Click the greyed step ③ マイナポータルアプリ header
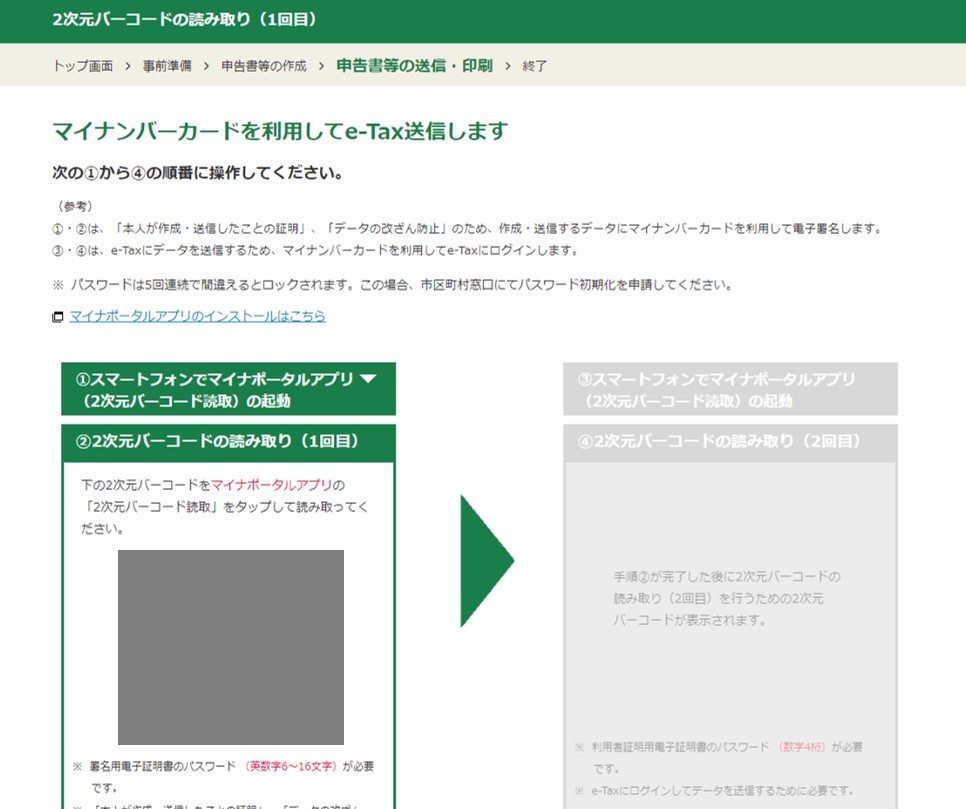The height and width of the screenshot is (809, 966). pyautogui.click(x=730, y=389)
